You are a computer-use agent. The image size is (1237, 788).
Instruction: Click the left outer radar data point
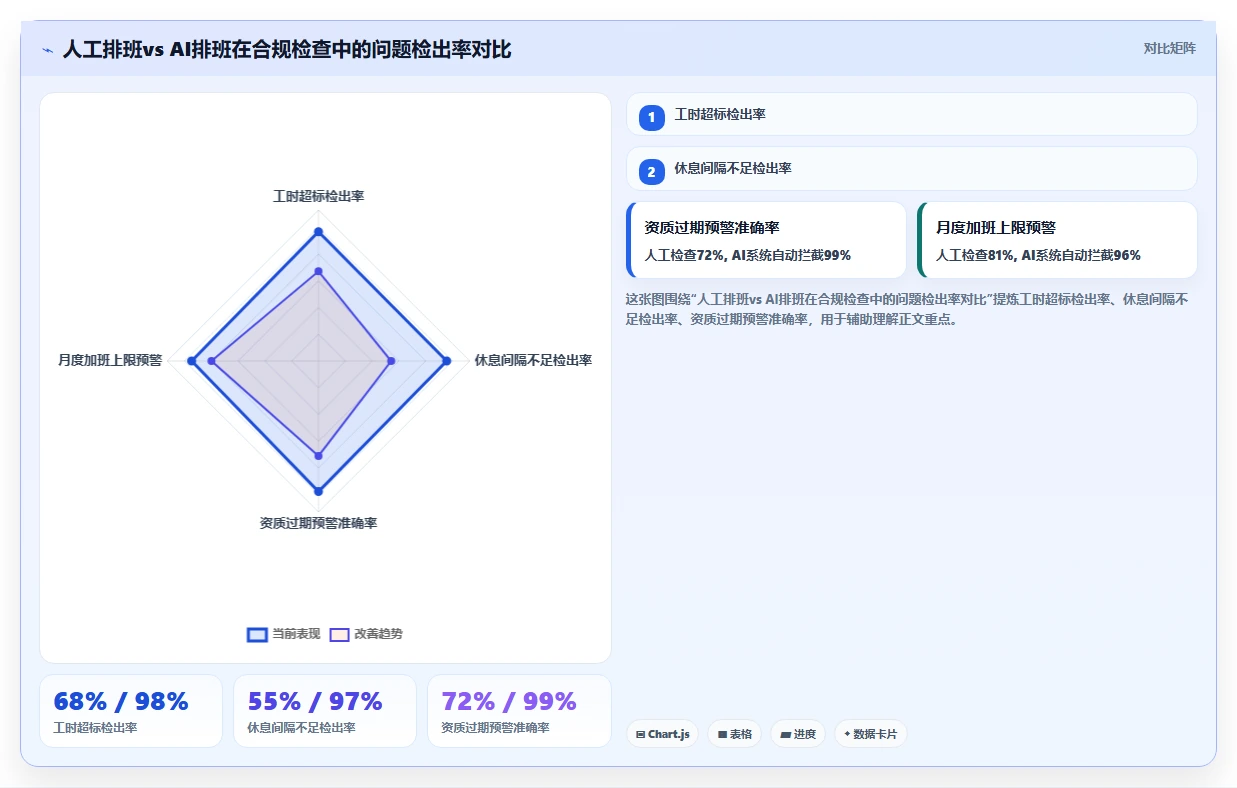point(192,360)
